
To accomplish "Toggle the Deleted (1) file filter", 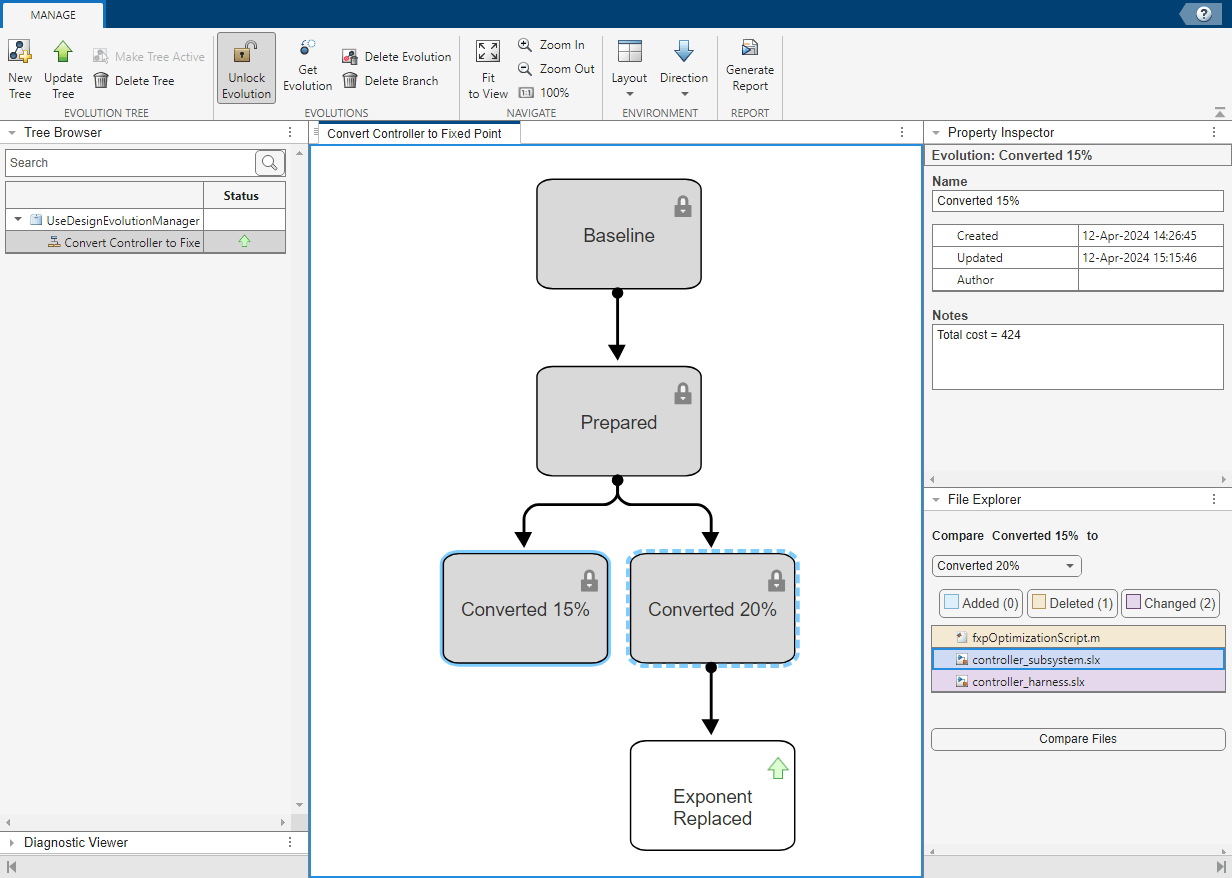I will [x=1070, y=603].
